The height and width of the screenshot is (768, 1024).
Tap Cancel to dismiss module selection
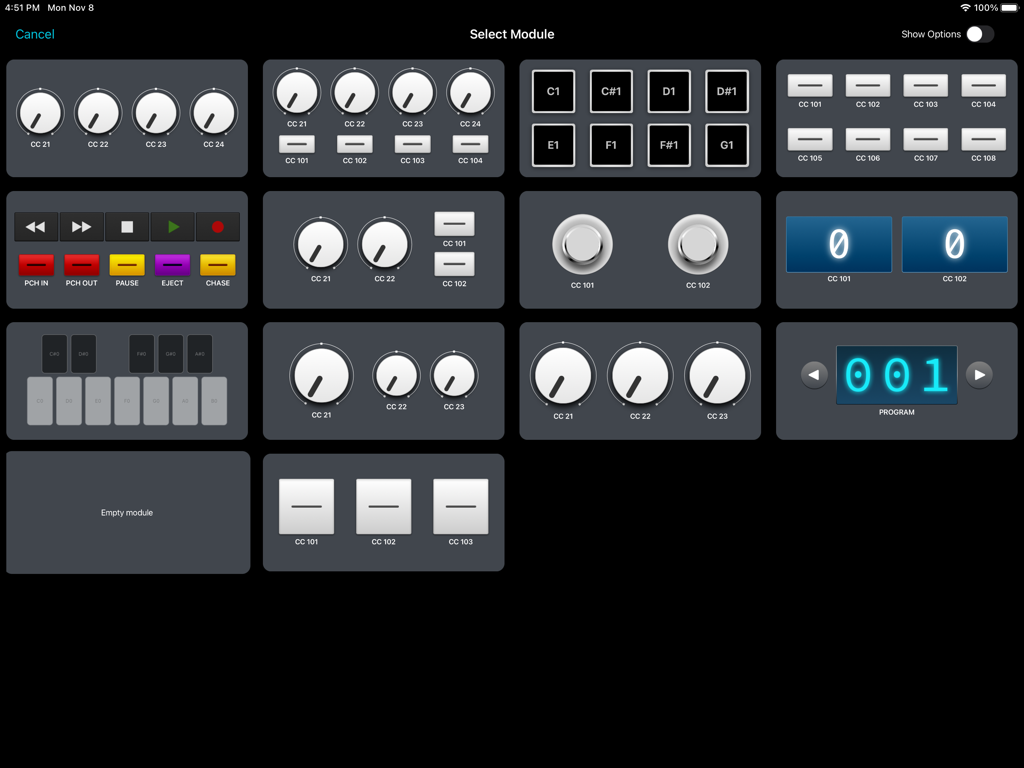coord(35,34)
